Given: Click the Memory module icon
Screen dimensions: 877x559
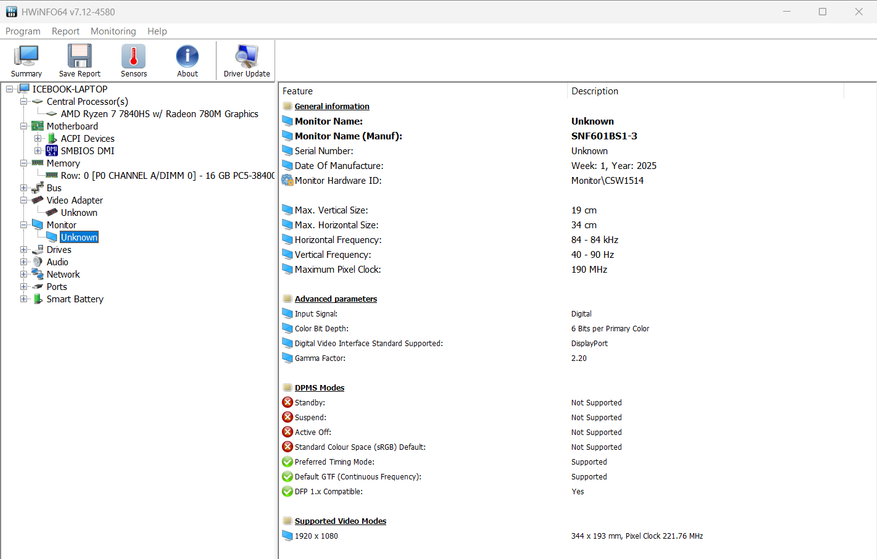Looking at the screenshot, I should coord(37,163).
